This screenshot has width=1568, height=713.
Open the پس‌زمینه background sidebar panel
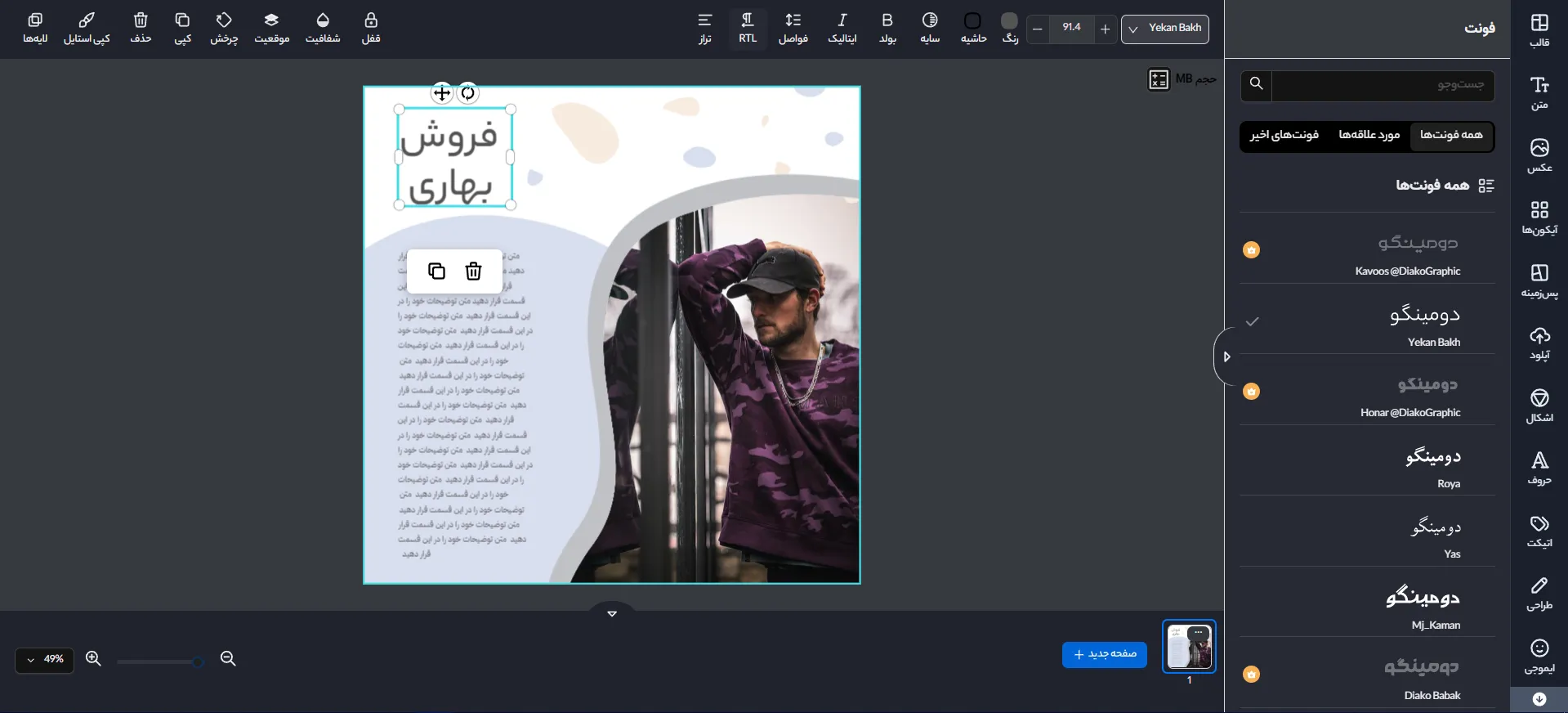(1539, 280)
